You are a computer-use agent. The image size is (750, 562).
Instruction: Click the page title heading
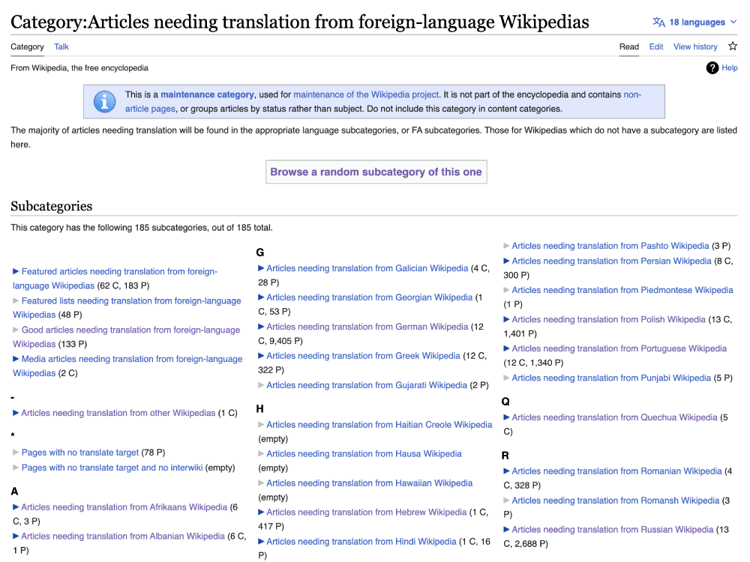point(300,22)
